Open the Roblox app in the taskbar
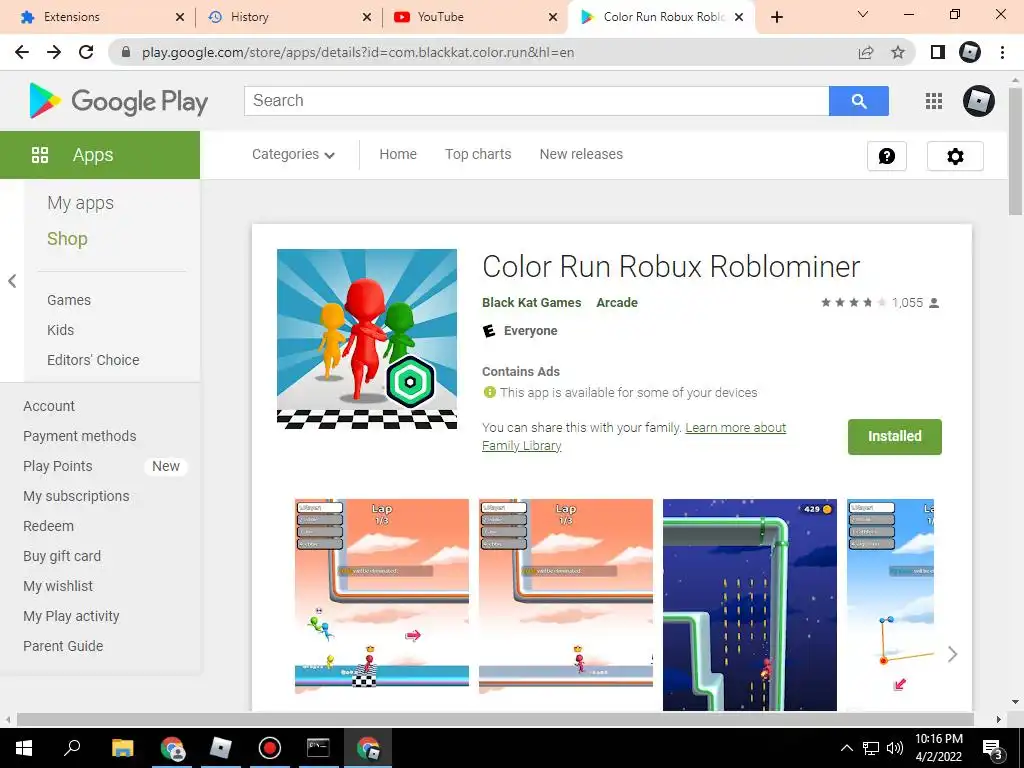The width and height of the screenshot is (1024, 768). (221, 748)
